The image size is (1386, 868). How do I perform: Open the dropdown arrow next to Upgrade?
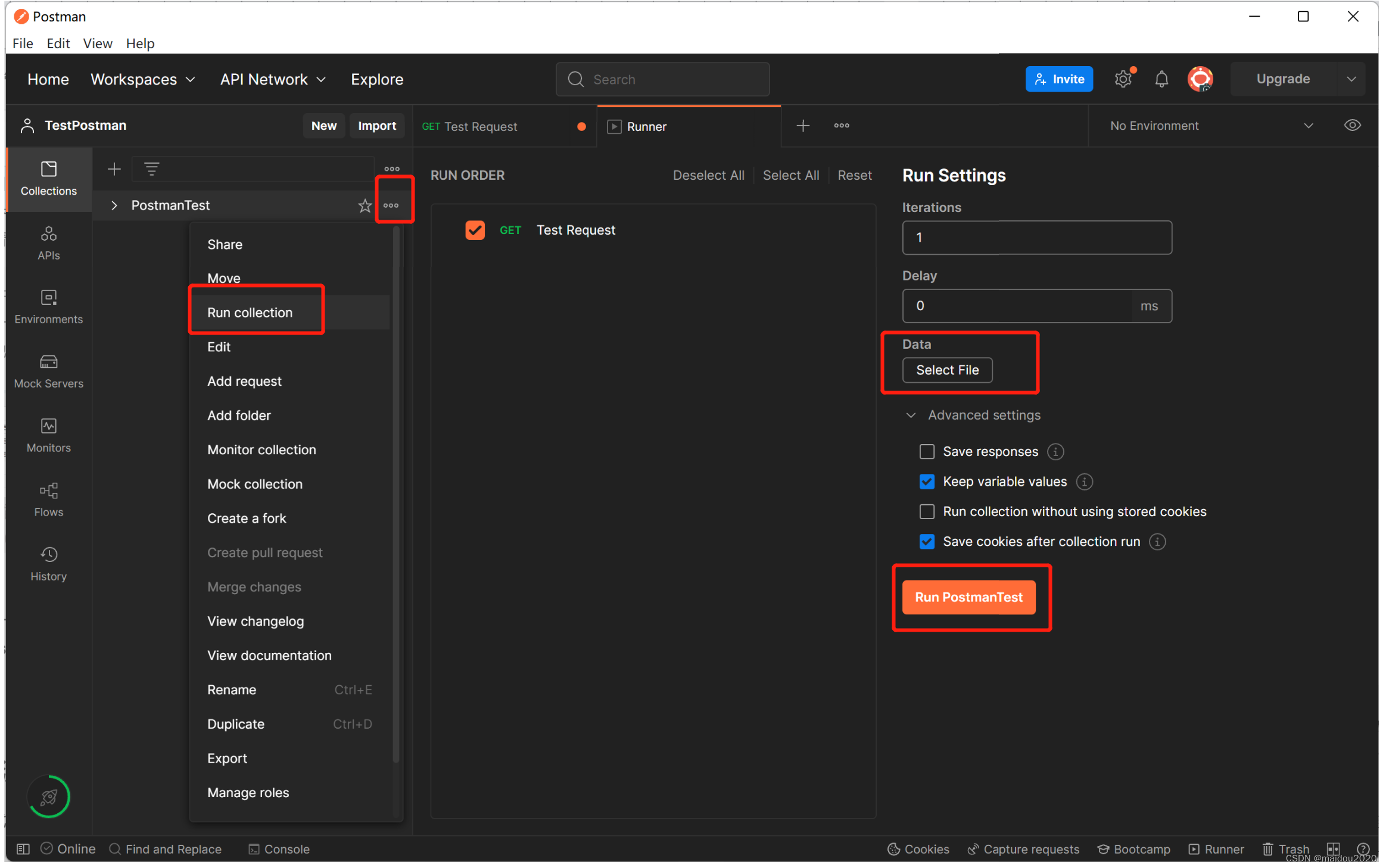coord(1351,79)
